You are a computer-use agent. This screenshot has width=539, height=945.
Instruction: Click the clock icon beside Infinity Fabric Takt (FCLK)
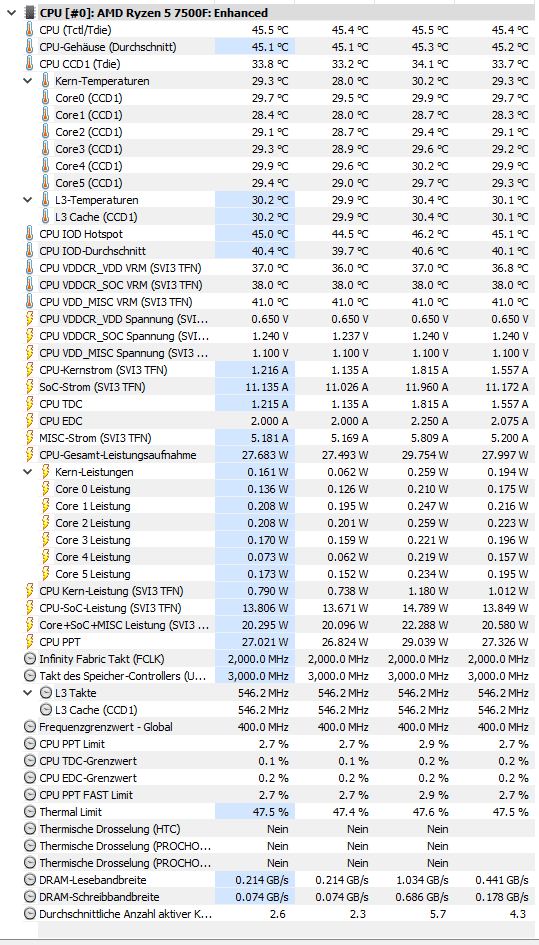click(29, 659)
